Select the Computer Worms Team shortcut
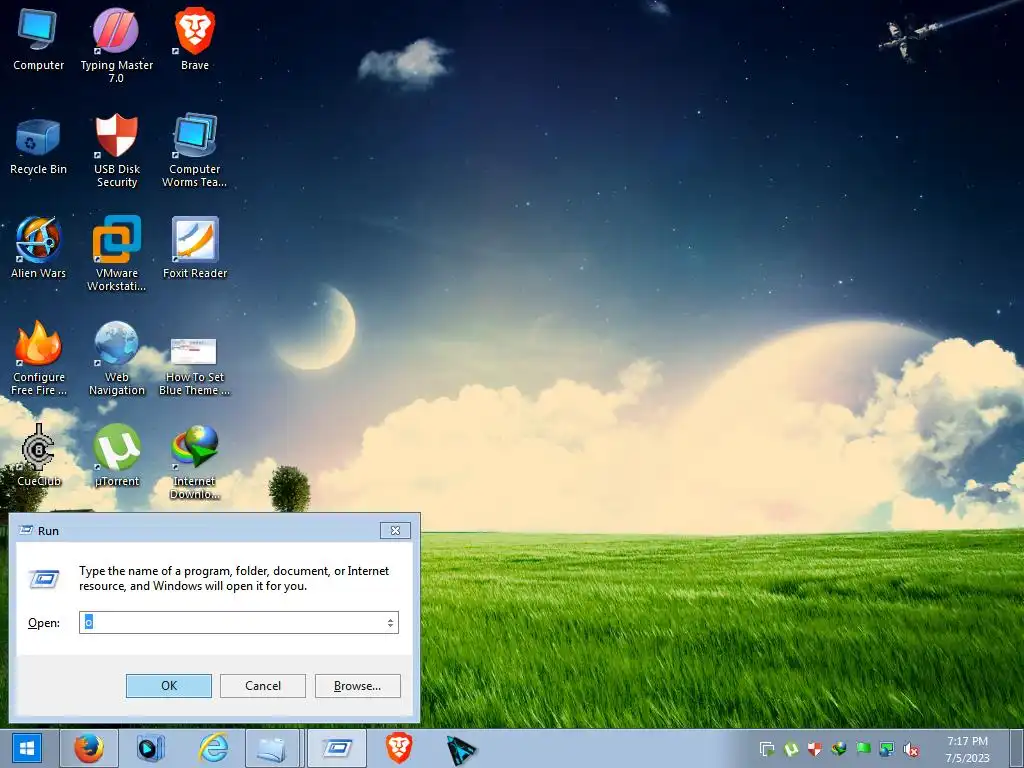1024x768 pixels. pos(195,152)
